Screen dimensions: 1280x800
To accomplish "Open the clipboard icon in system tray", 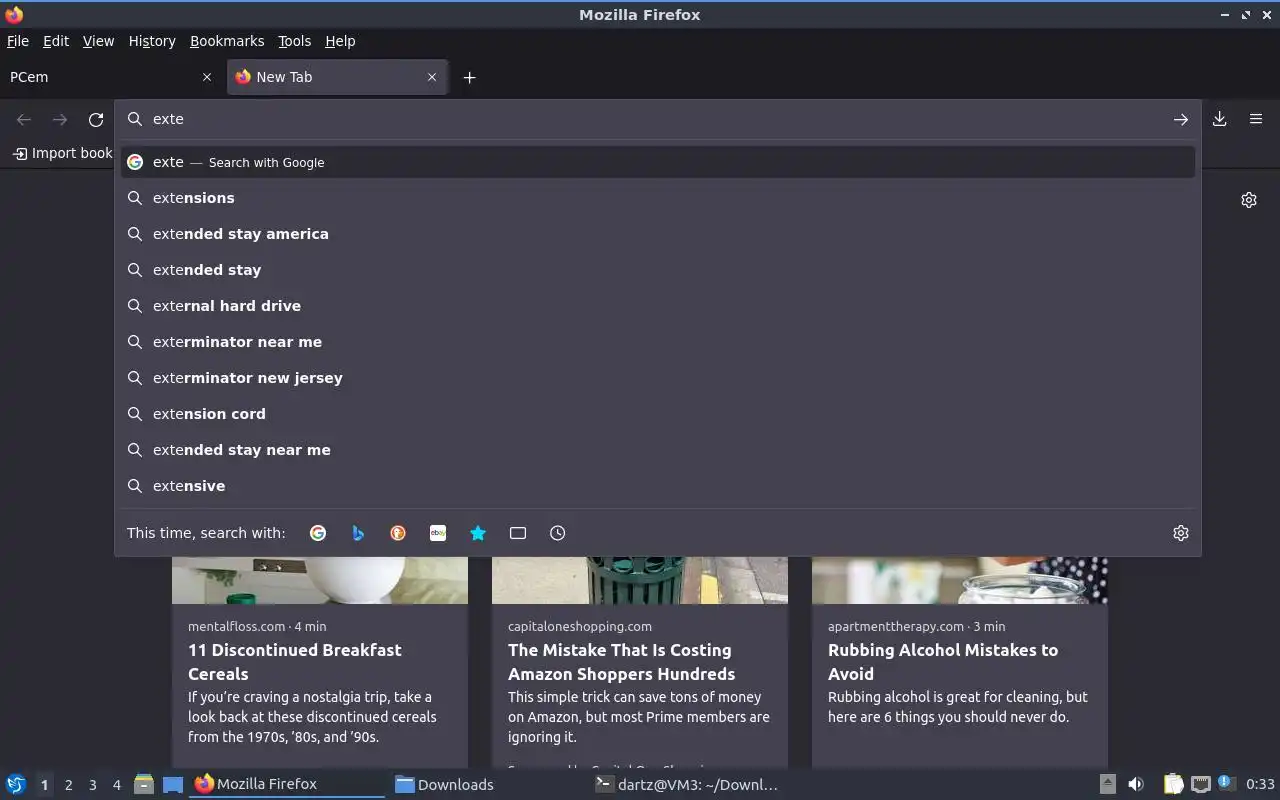I will [x=1173, y=784].
